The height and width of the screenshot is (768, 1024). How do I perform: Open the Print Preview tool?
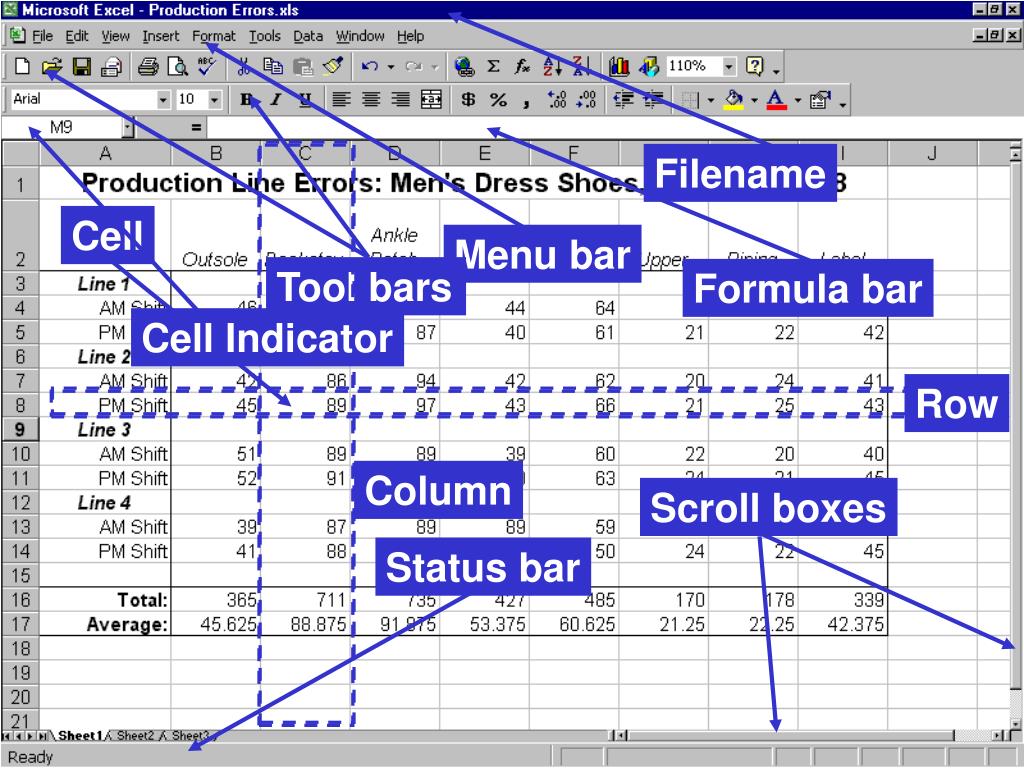tap(177, 67)
